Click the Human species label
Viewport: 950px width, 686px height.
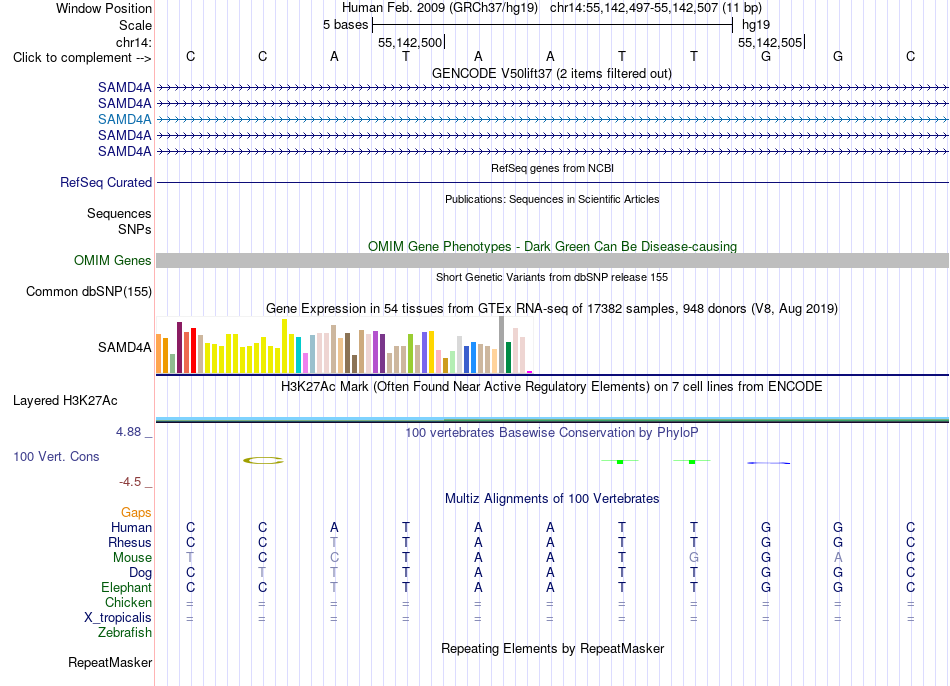click(x=131, y=527)
